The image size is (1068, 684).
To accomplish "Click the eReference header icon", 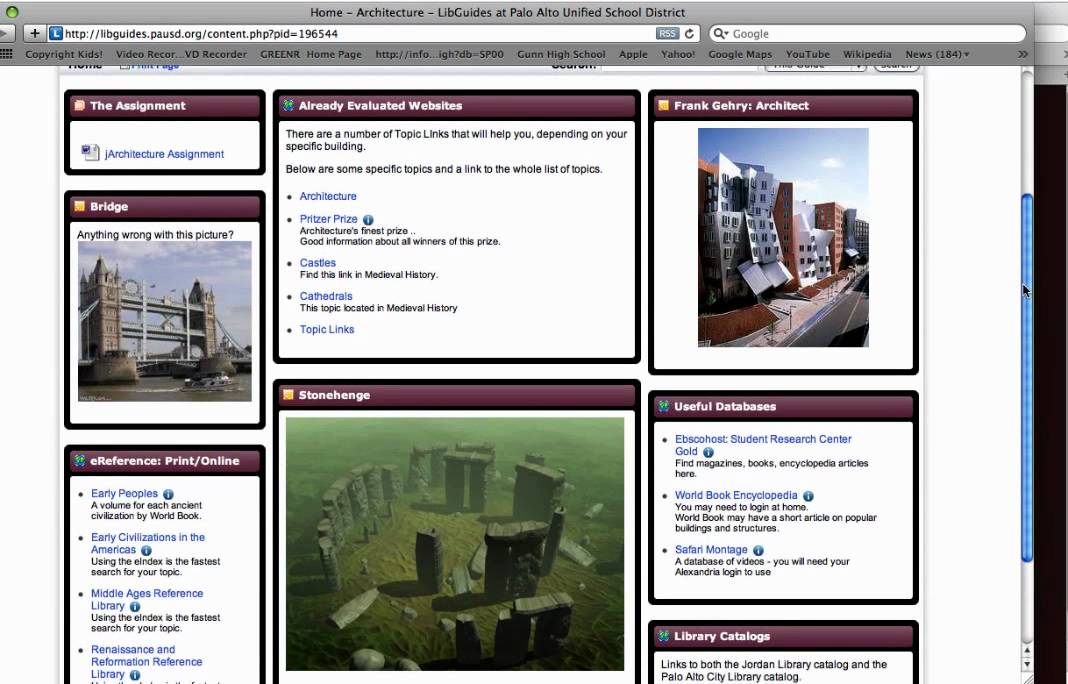I will click(x=80, y=461).
